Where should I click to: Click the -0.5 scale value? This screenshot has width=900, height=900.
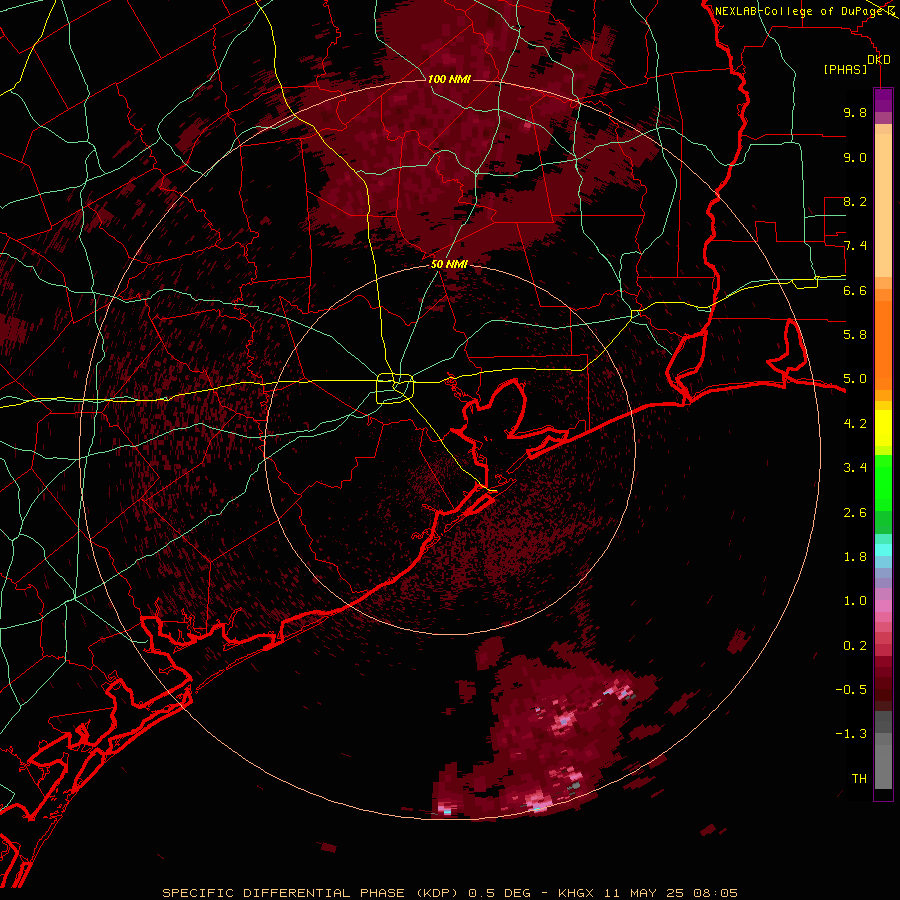click(851, 690)
